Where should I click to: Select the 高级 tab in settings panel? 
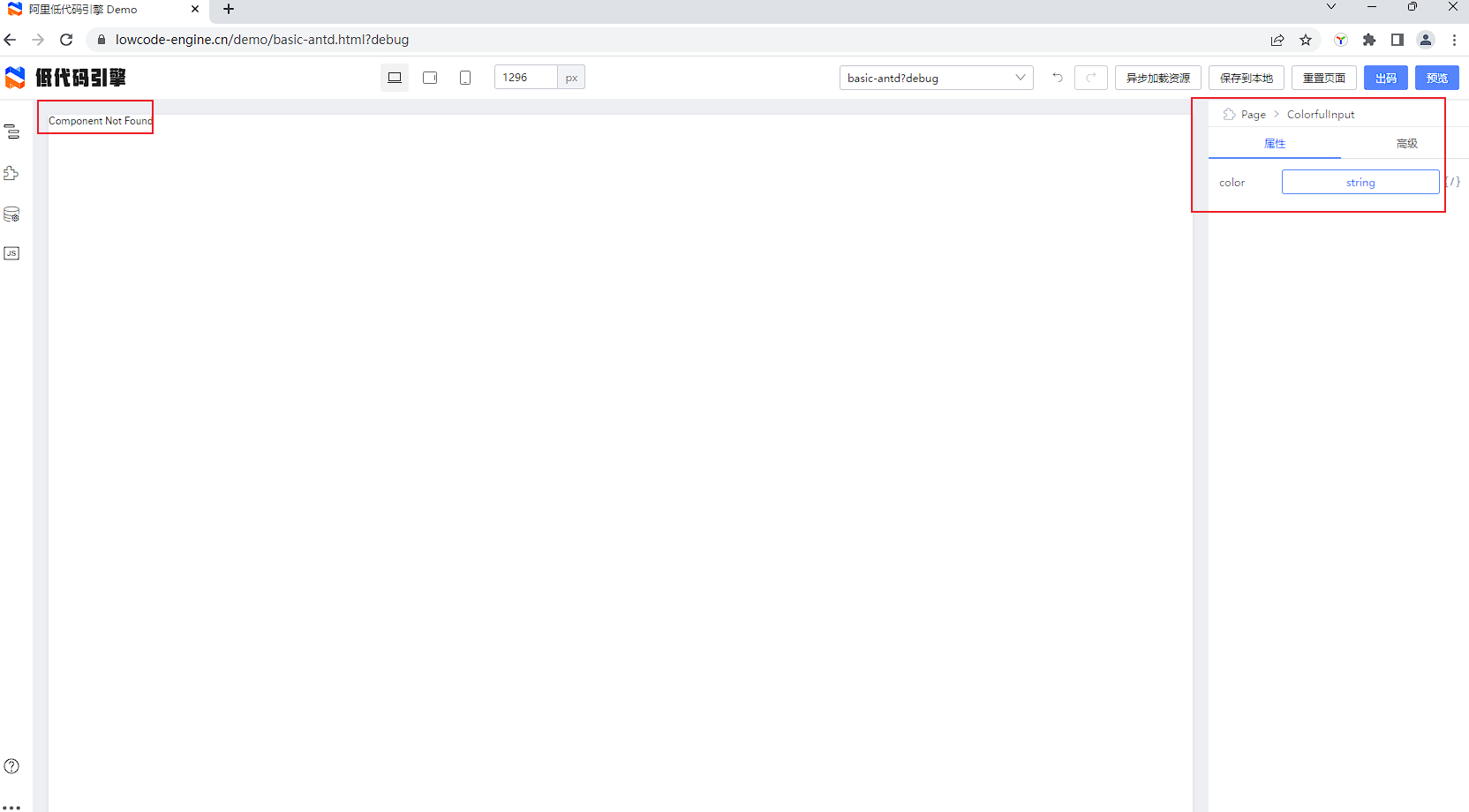tap(1406, 144)
